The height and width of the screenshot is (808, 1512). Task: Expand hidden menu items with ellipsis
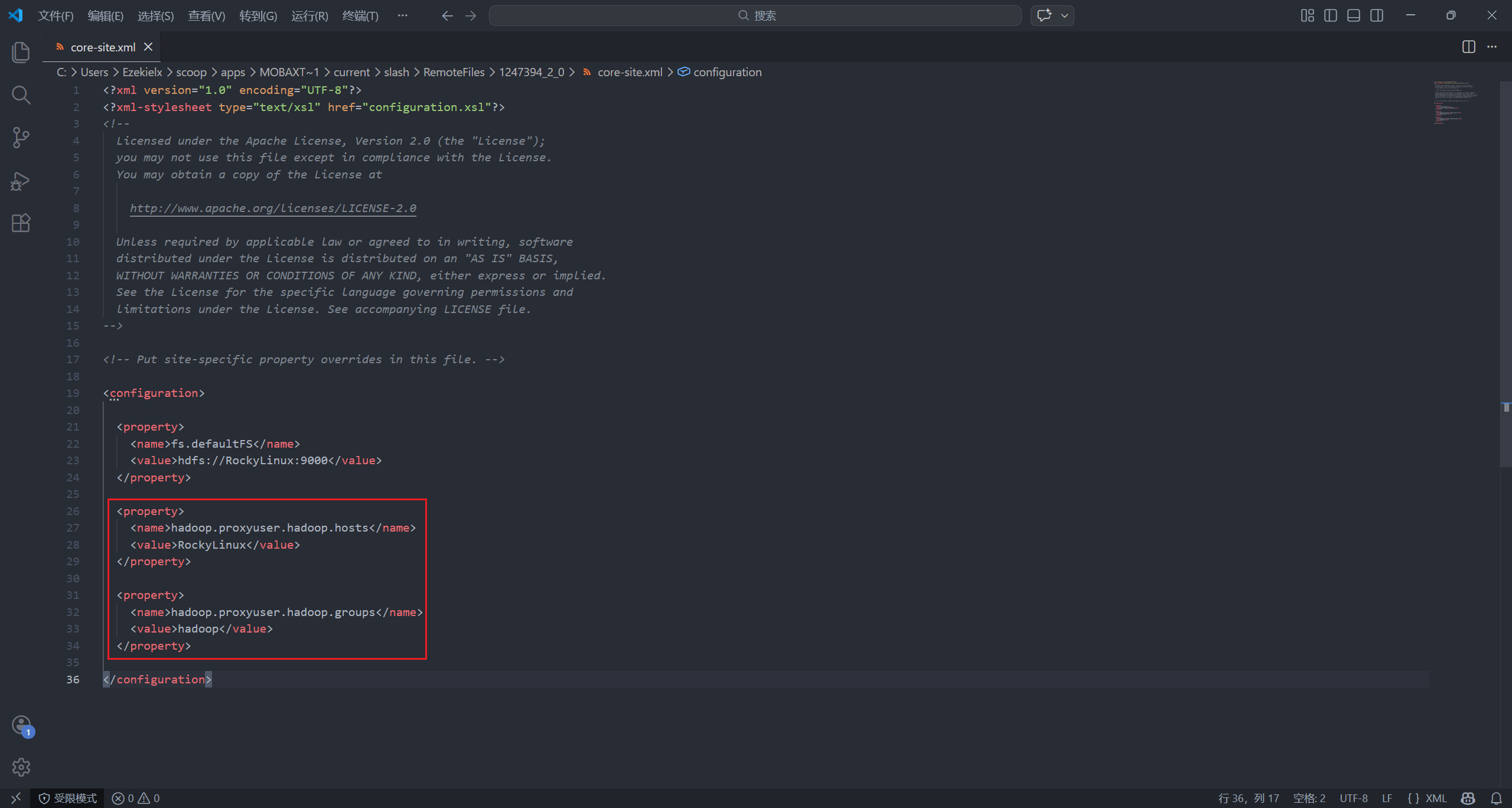tap(402, 15)
